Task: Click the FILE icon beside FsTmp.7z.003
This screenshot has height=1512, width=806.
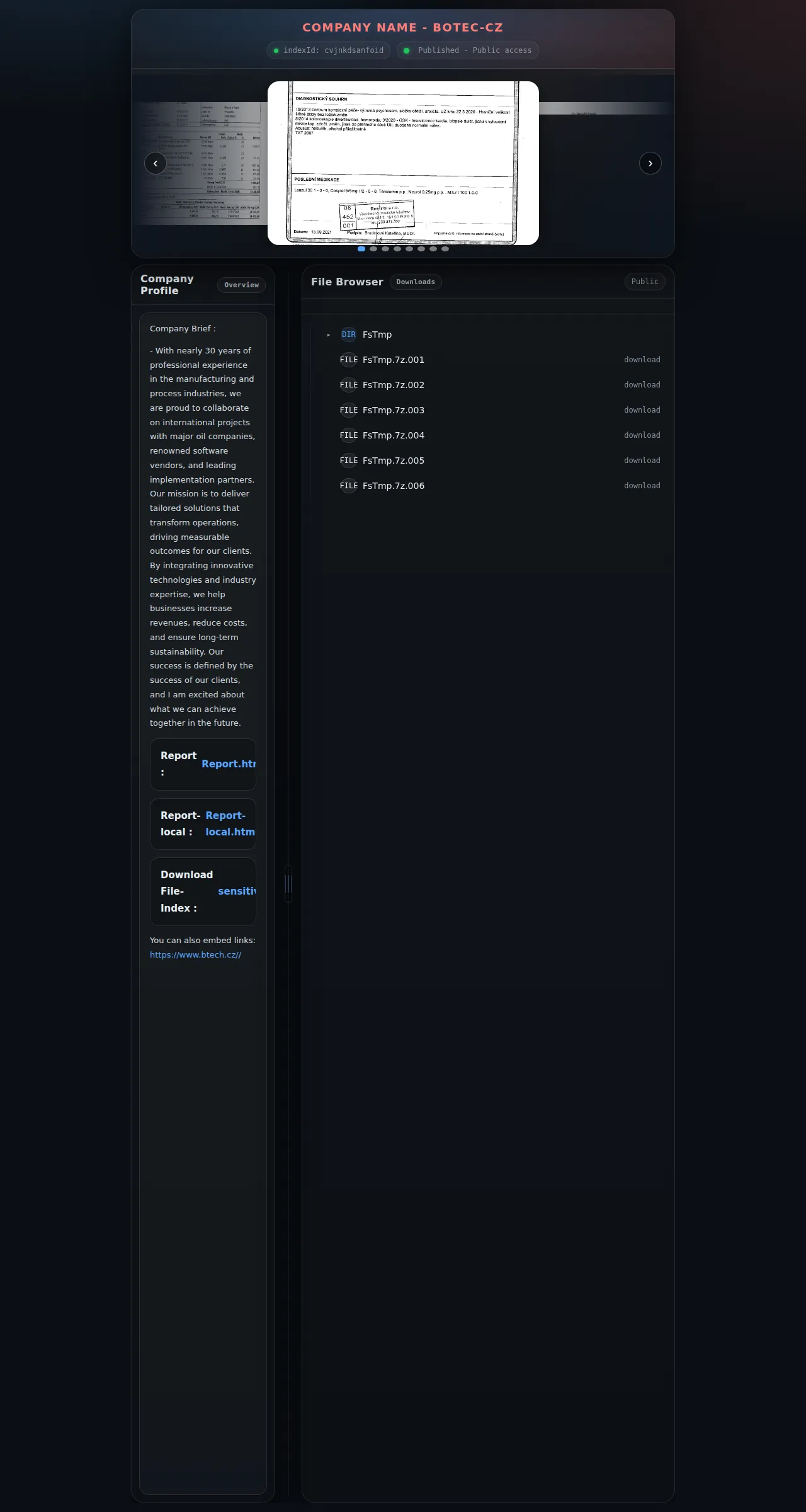Action: [x=349, y=410]
